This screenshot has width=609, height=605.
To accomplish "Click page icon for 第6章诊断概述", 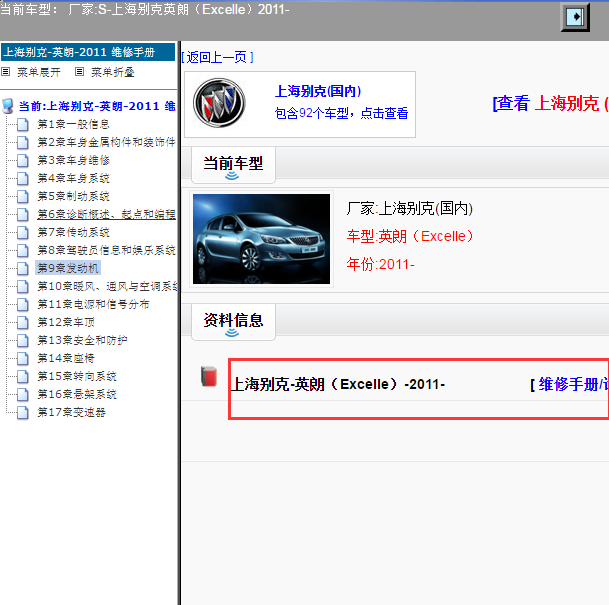I will (23, 214).
